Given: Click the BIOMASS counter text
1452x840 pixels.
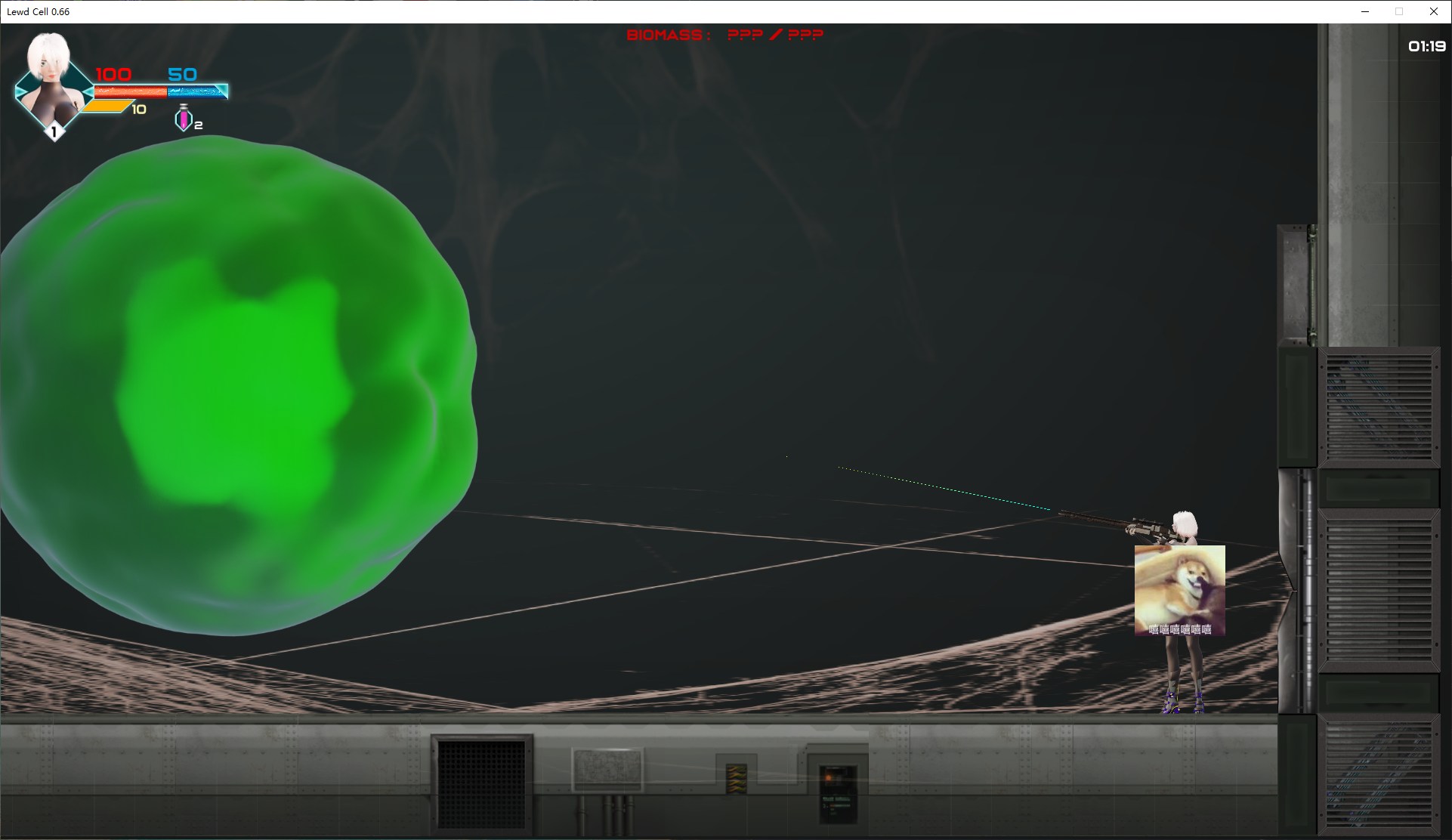Looking at the screenshot, I should click(x=724, y=35).
